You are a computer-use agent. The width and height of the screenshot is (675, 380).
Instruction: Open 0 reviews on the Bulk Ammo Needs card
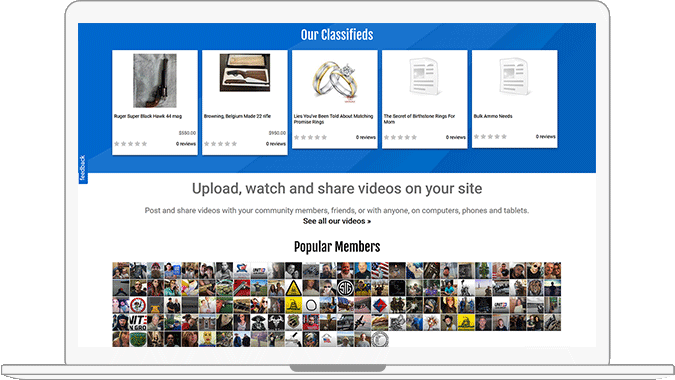pos(545,136)
